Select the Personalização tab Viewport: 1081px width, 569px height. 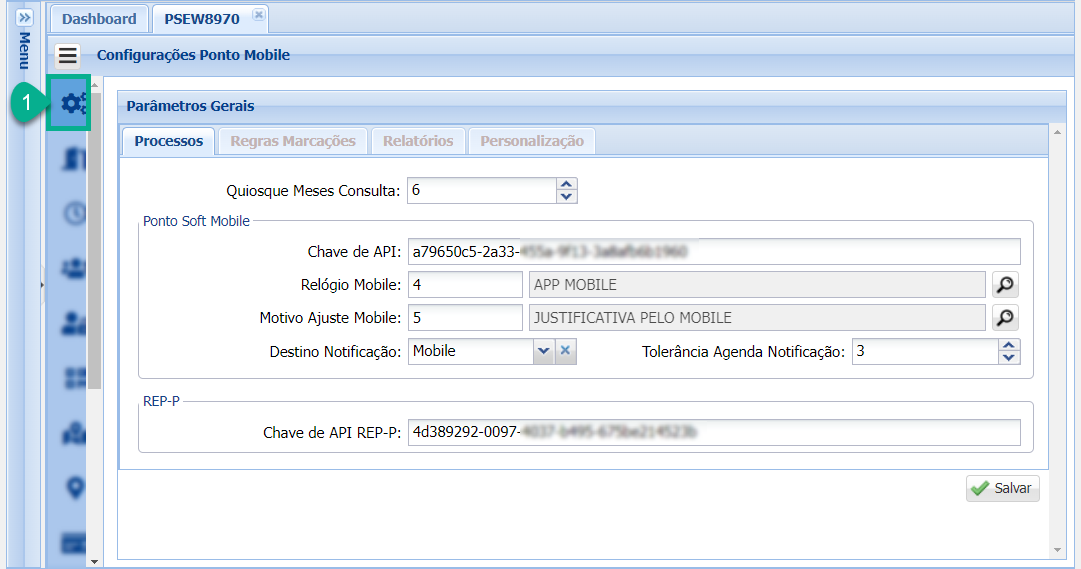pyautogui.click(x=531, y=141)
